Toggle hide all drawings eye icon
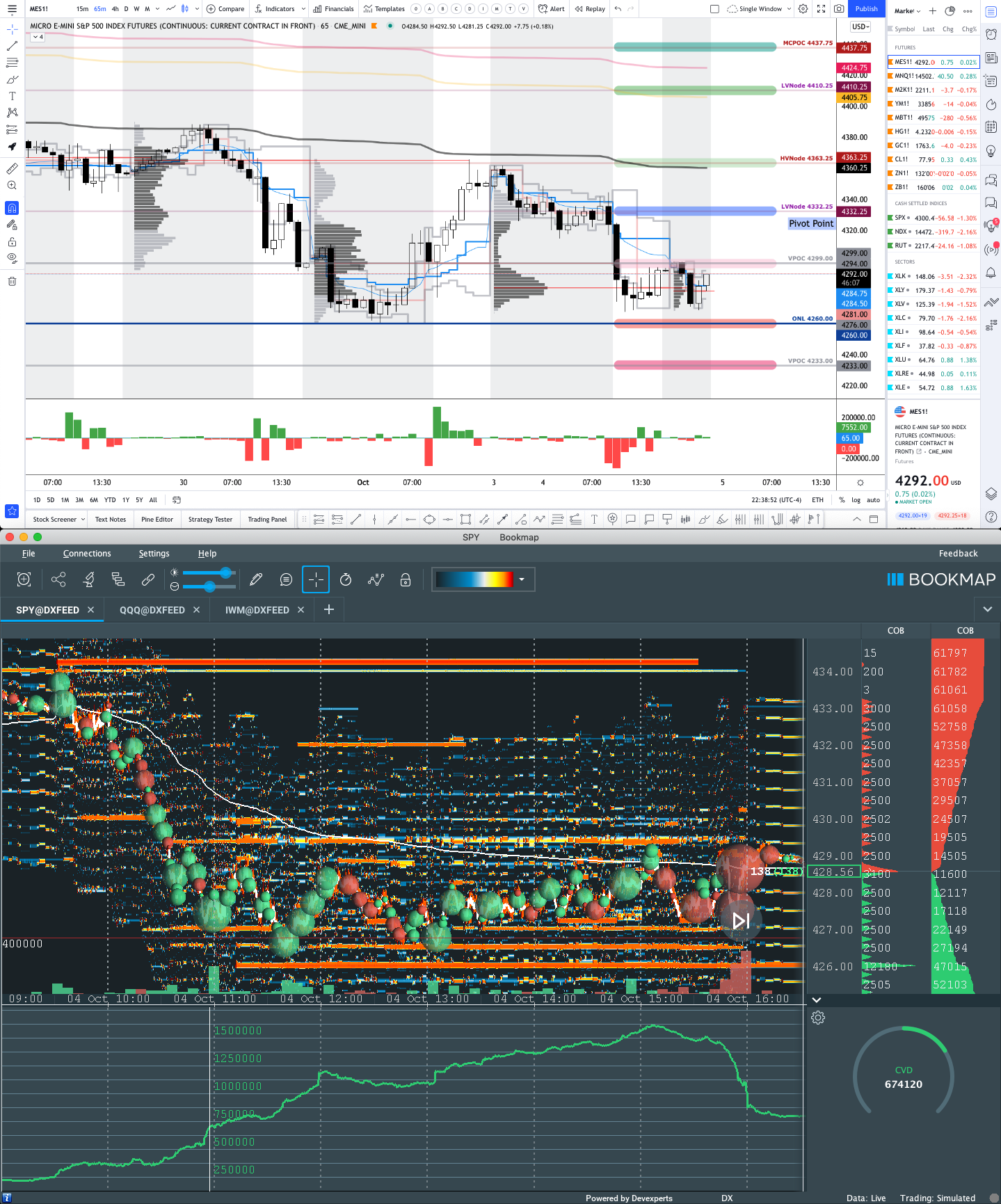This screenshot has width=1001, height=1204. point(12,258)
